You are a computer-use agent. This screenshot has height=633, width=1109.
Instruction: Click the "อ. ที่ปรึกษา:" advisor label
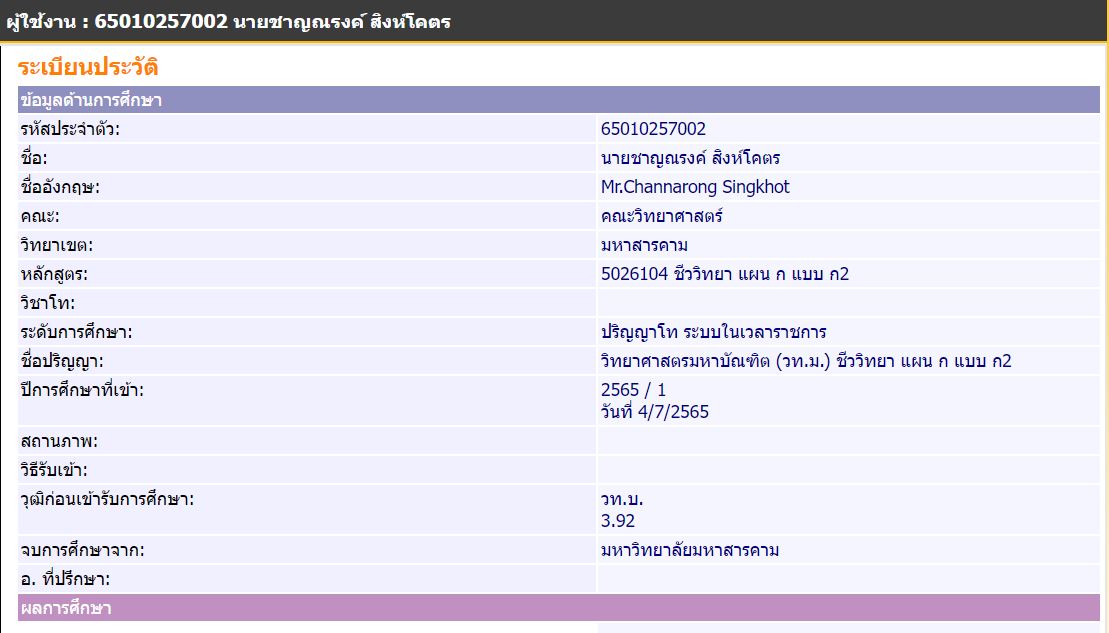(x=65, y=579)
